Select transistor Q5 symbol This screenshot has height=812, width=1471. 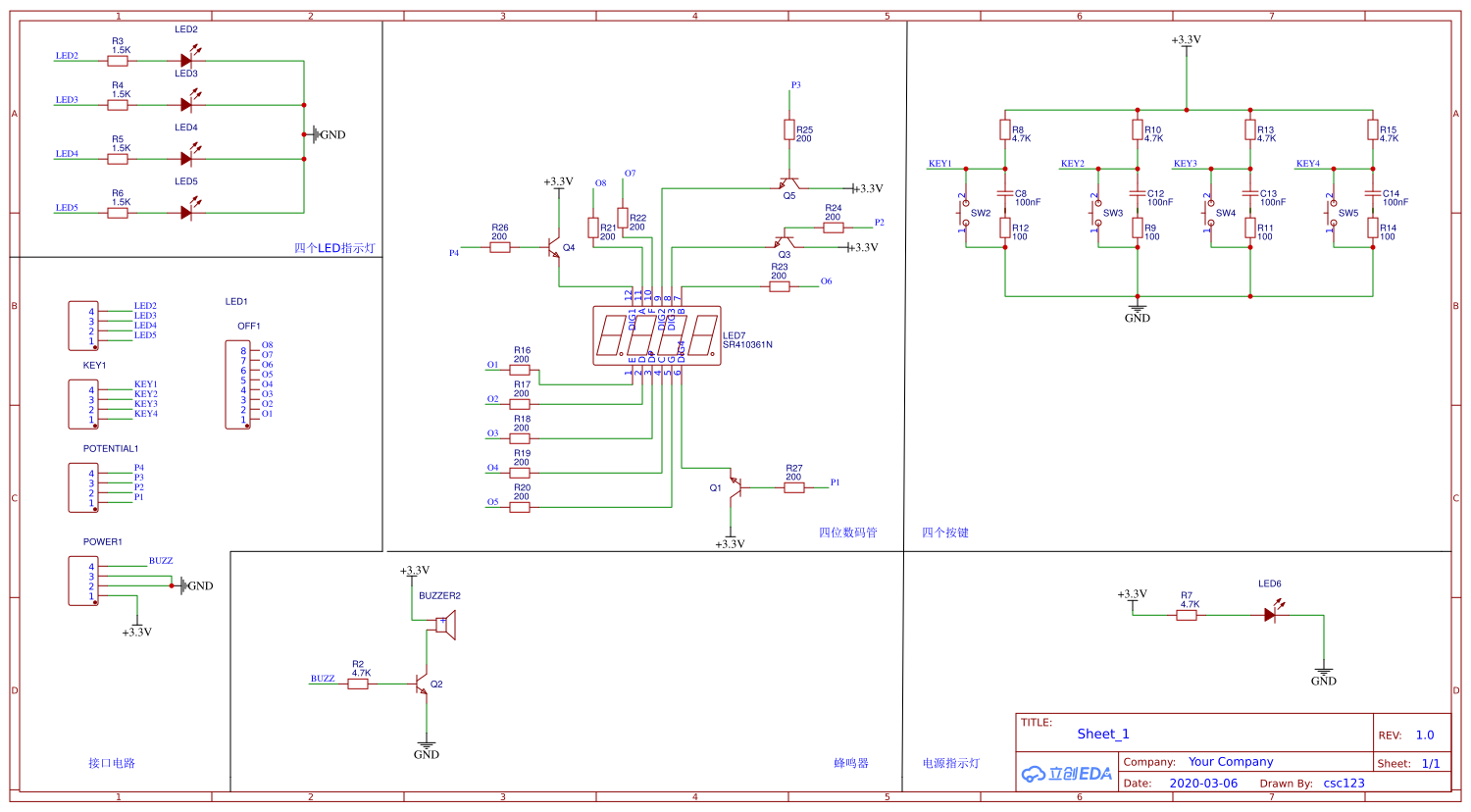click(788, 184)
